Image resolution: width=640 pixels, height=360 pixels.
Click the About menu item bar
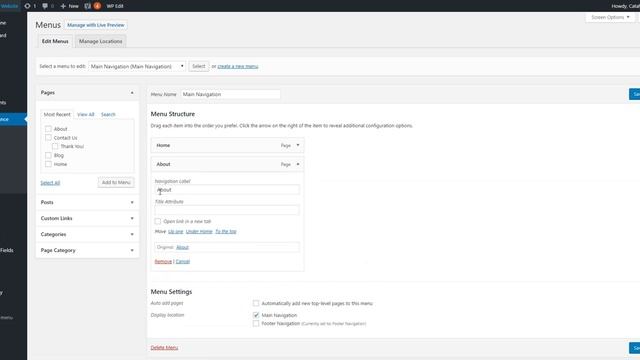[227, 164]
